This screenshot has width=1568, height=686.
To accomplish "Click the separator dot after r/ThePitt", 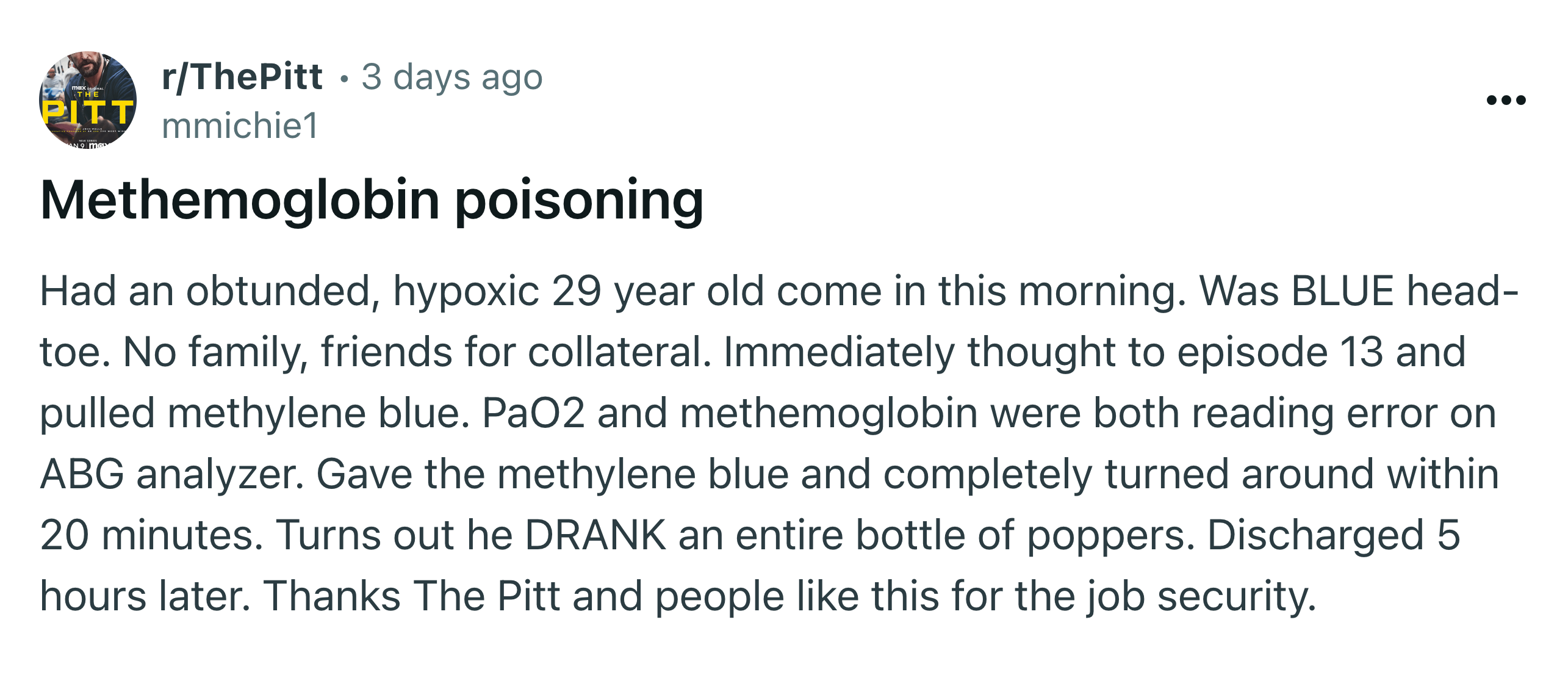I will click(x=345, y=79).
